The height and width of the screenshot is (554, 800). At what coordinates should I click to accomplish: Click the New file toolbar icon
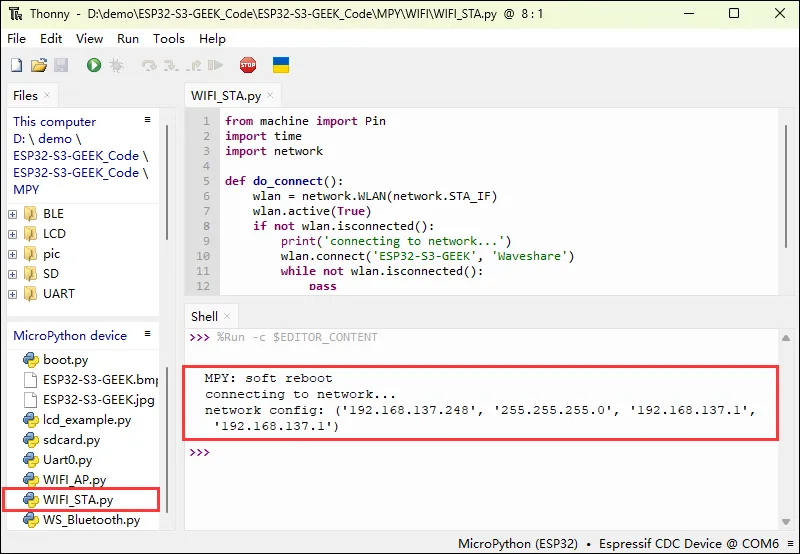pos(16,65)
